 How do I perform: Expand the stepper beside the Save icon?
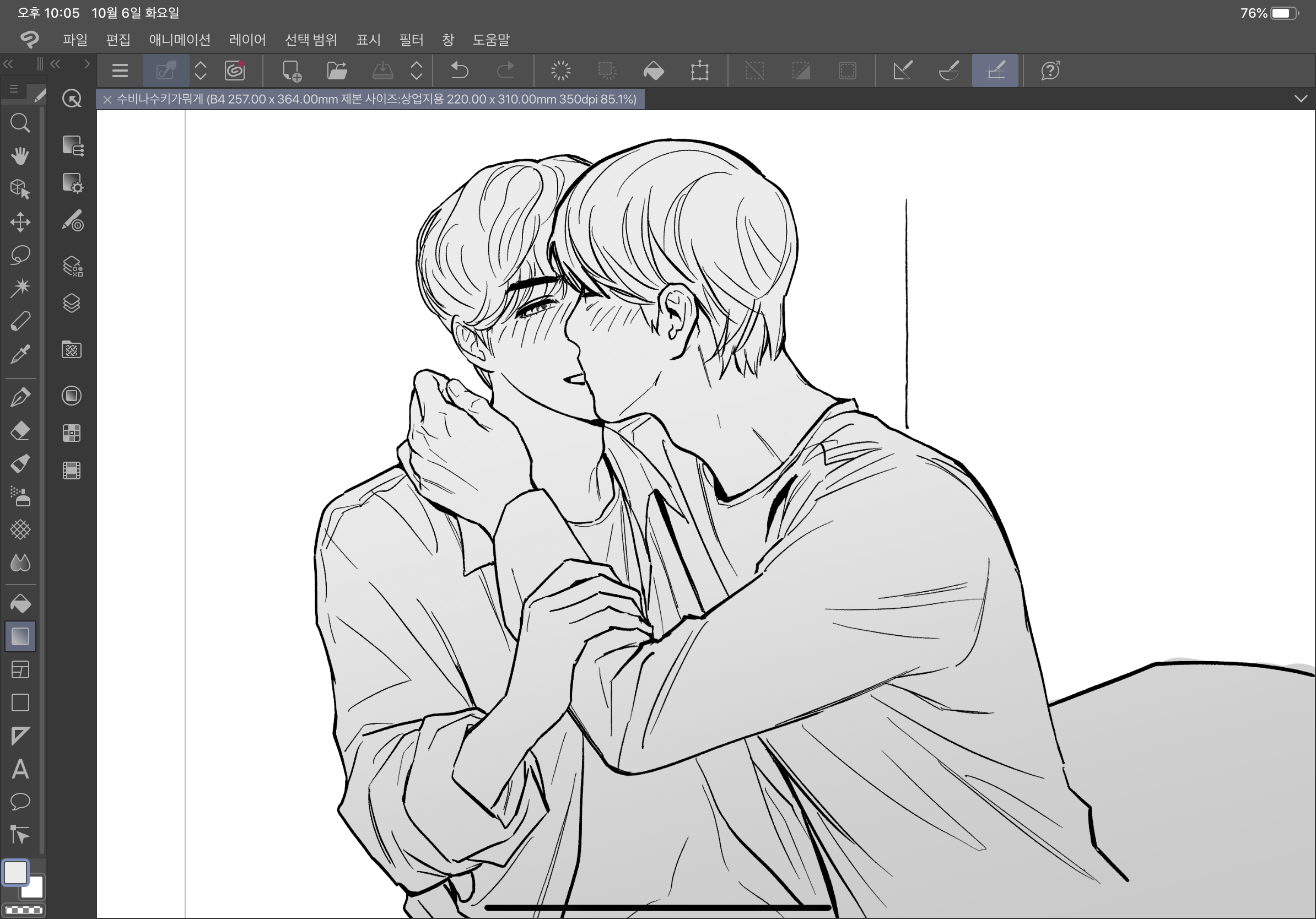[417, 71]
